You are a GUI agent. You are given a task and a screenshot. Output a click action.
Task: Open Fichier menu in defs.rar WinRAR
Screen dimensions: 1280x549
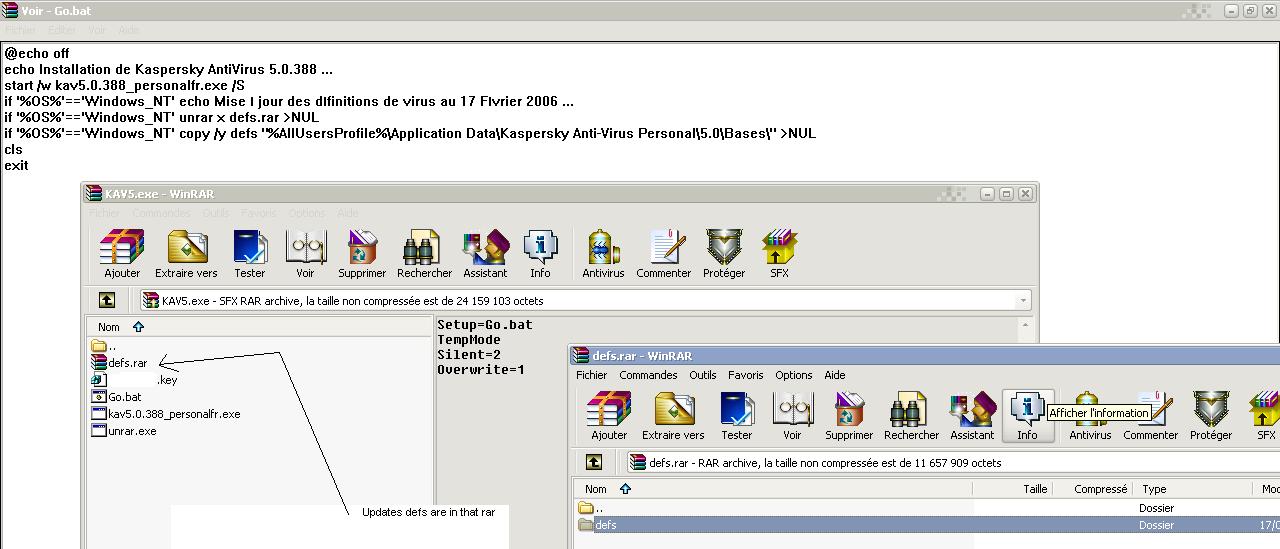[x=592, y=375]
